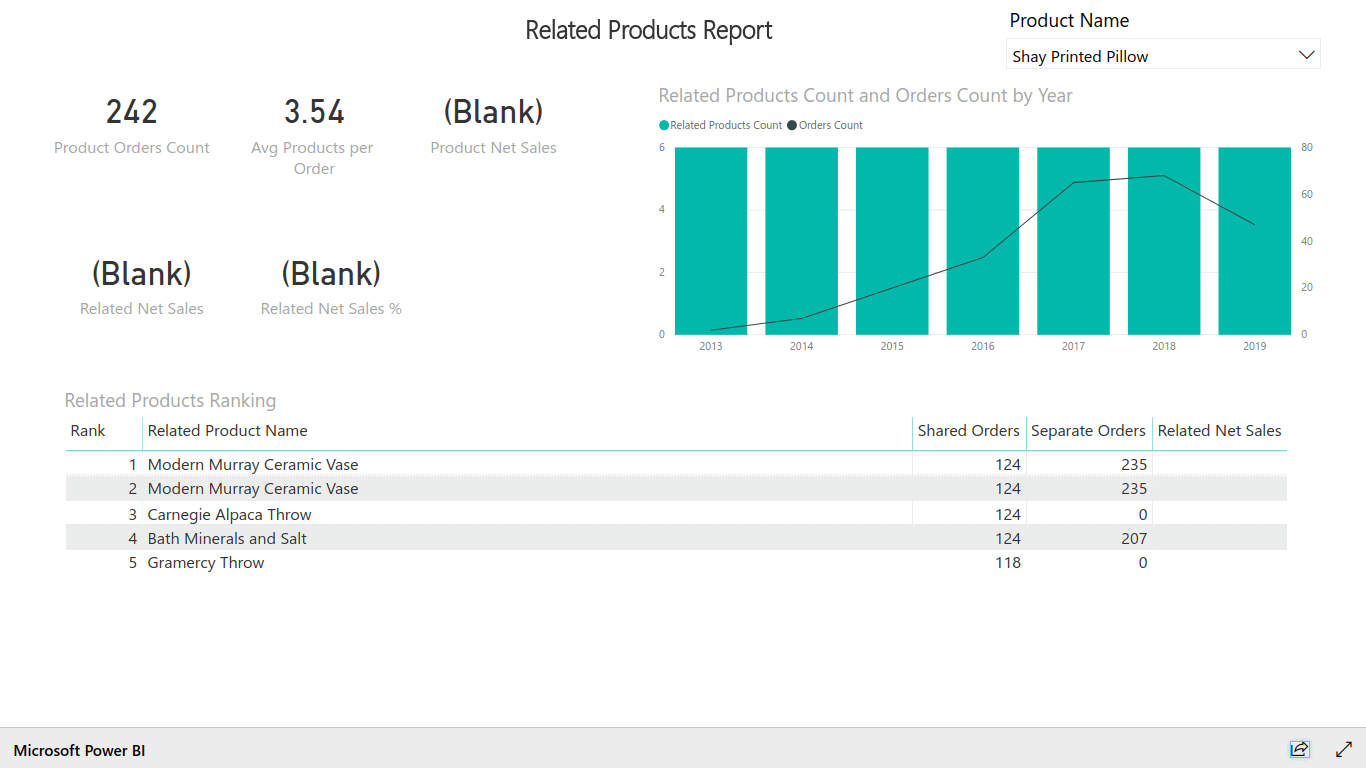Sort the table by Related Net Sales
Image resolution: width=1366 pixels, height=768 pixels.
pos(1219,431)
